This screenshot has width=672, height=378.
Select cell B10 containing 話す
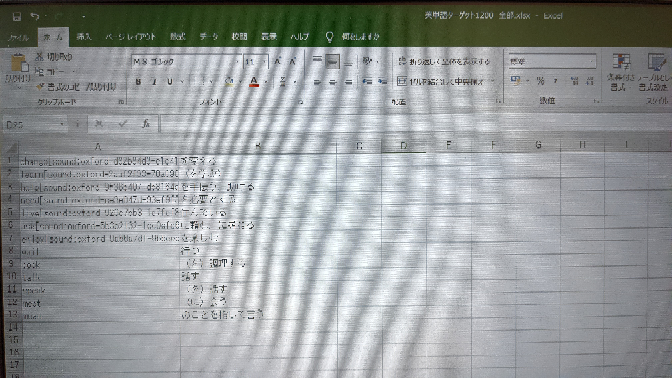point(258,277)
